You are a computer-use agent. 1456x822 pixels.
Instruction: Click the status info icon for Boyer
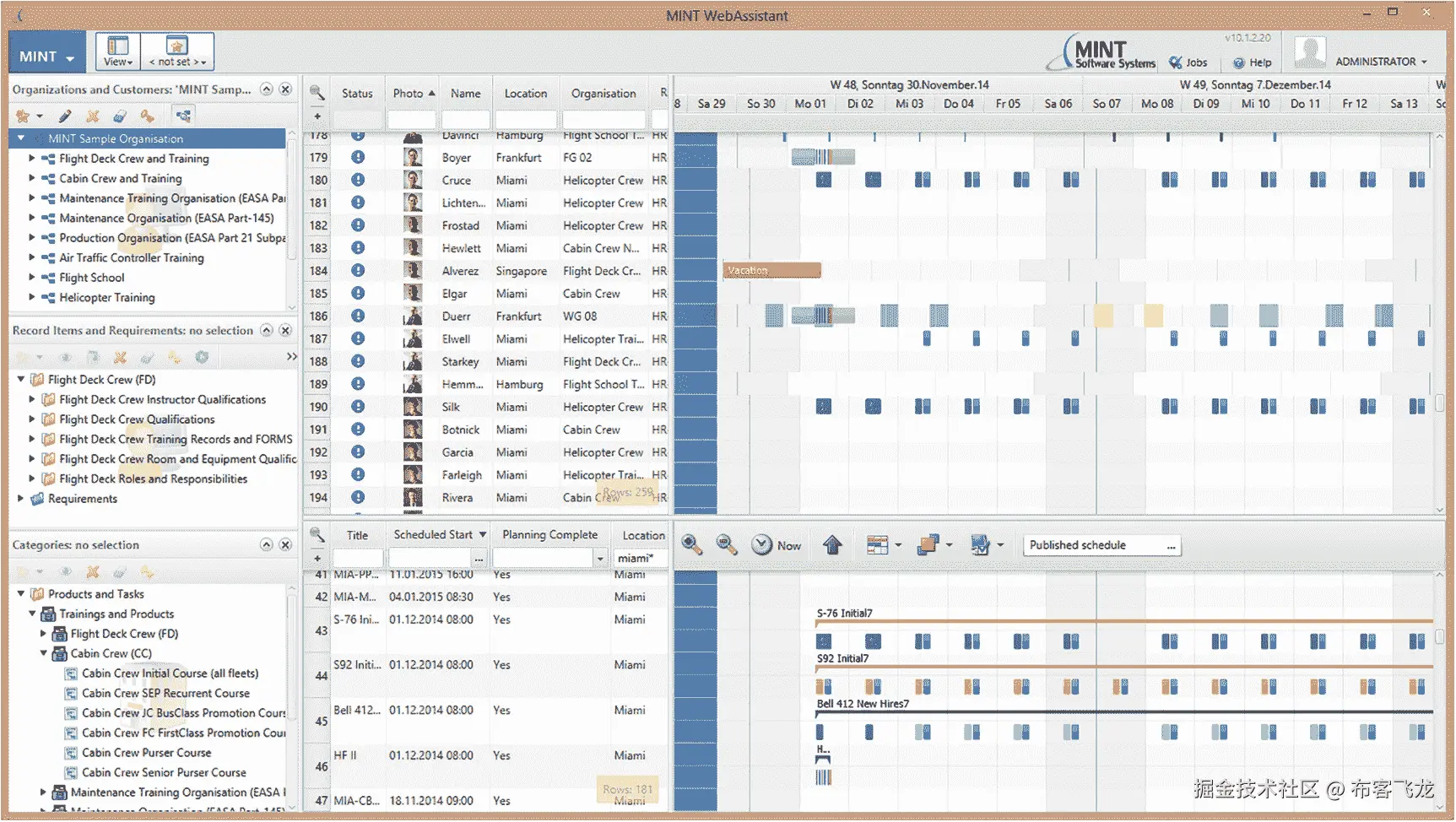click(358, 157)
